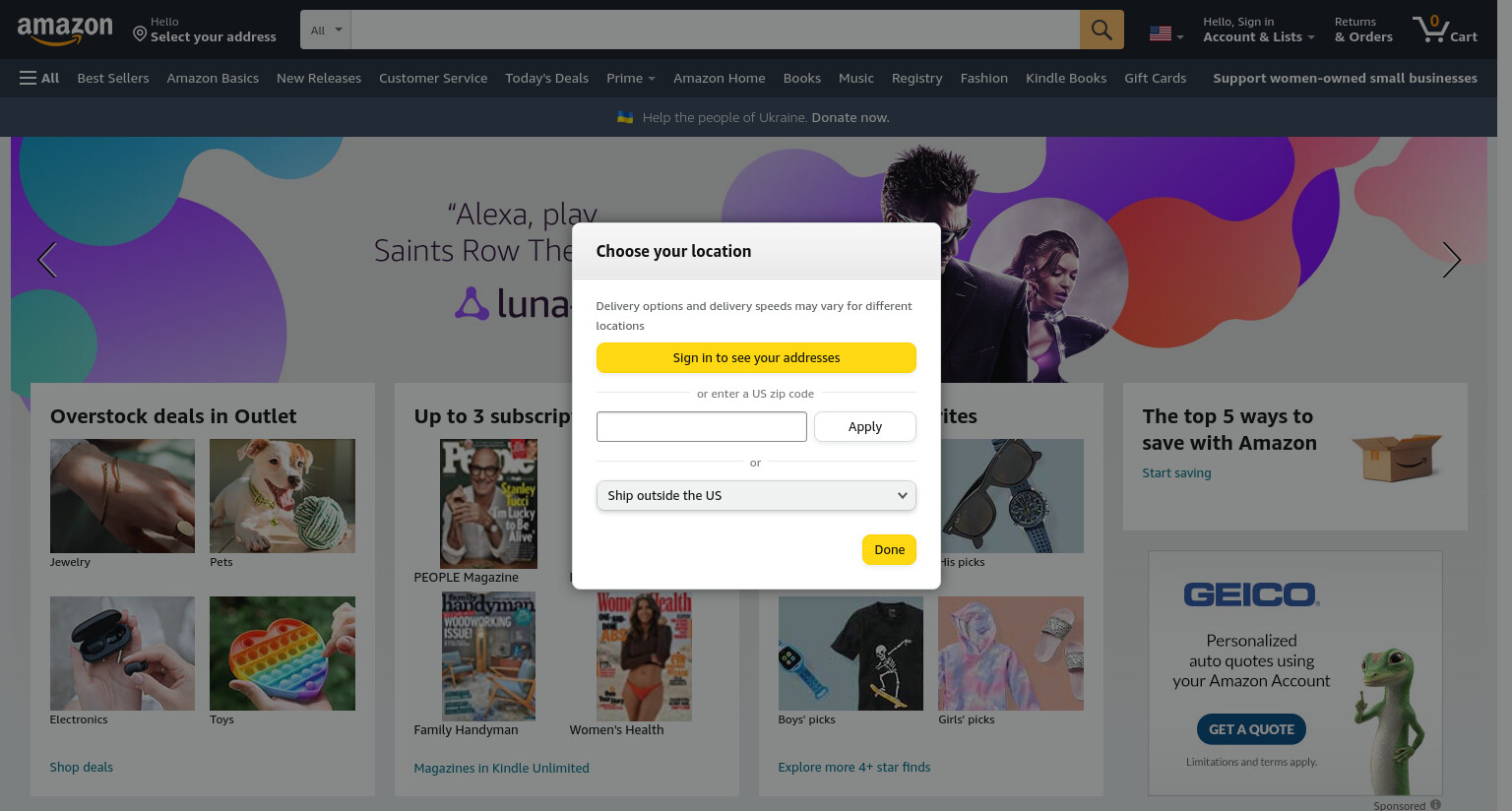Open Kindle Books
The image size is (1512, 811).
(x=1066, y=78)
